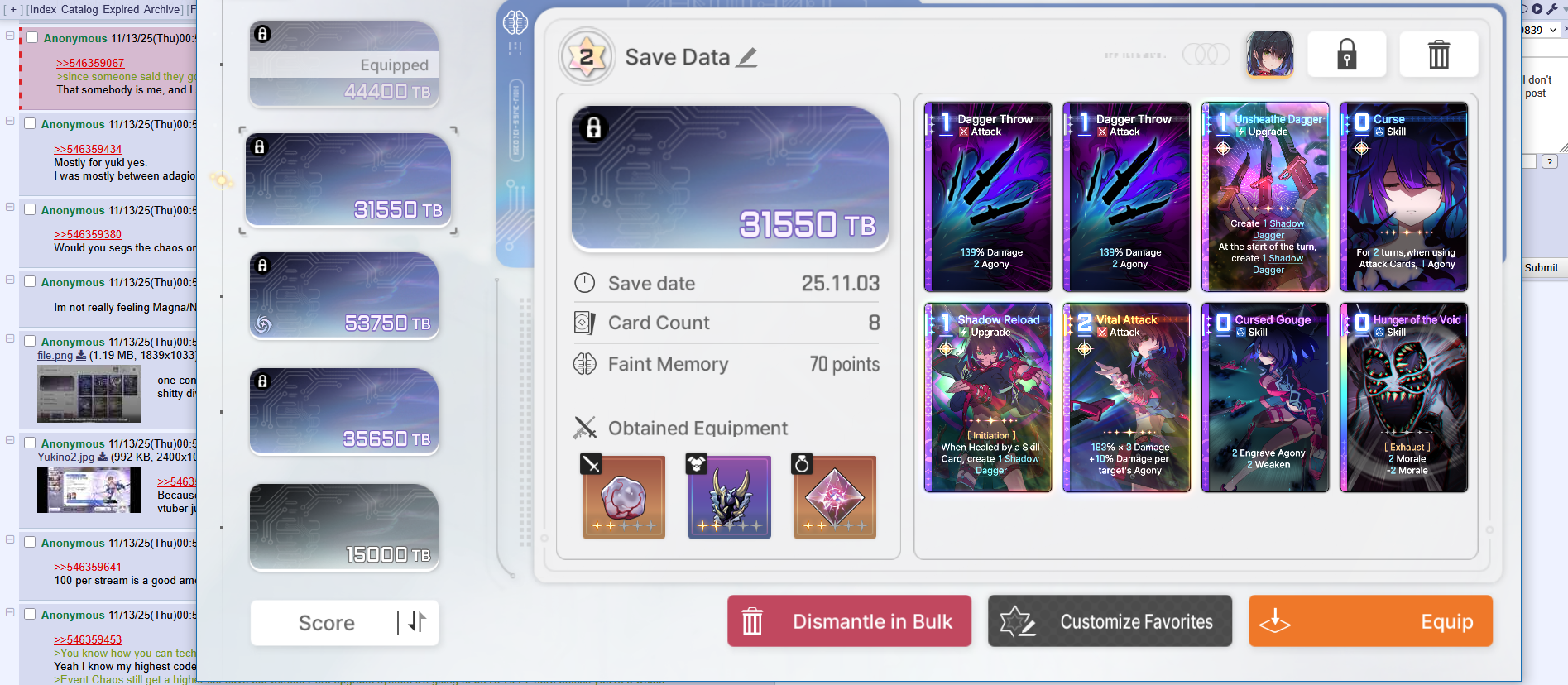Click the lock icon on the 35650 TB slot

tap(262, 381)
